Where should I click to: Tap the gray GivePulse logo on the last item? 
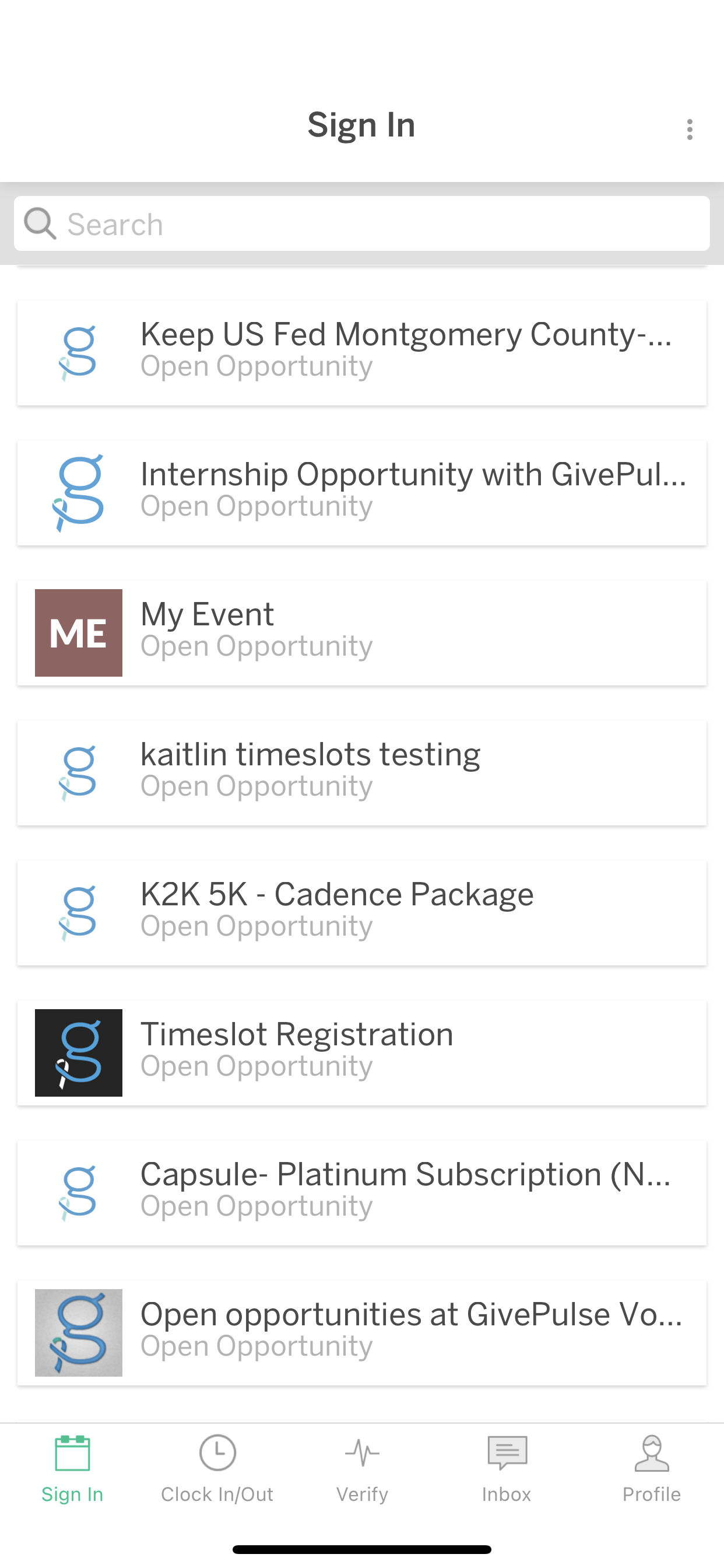[79, 1332]
